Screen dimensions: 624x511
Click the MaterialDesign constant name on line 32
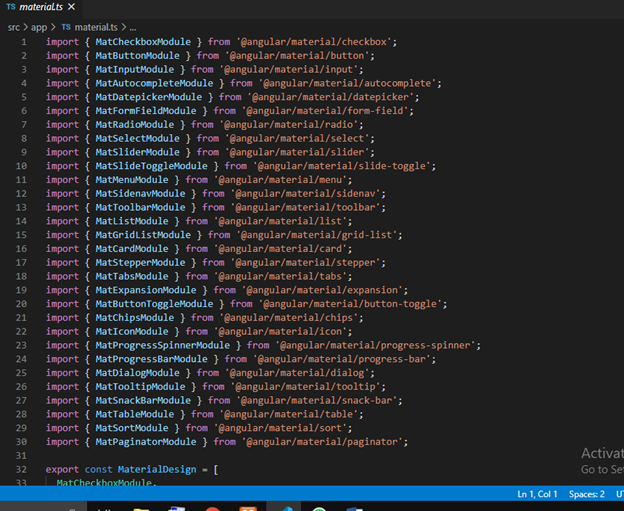pyautogui.click(x=157, y=470)
